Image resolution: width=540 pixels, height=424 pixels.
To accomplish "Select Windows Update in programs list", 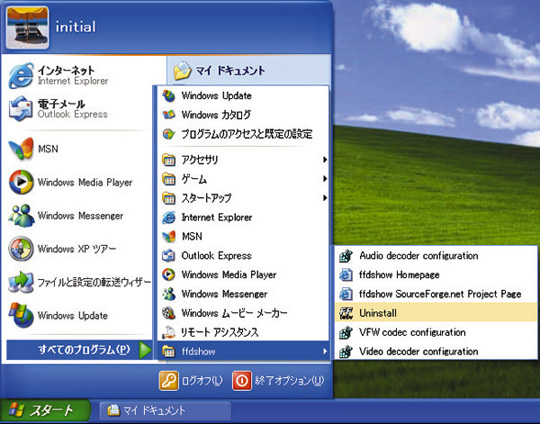I will point(243,96).
